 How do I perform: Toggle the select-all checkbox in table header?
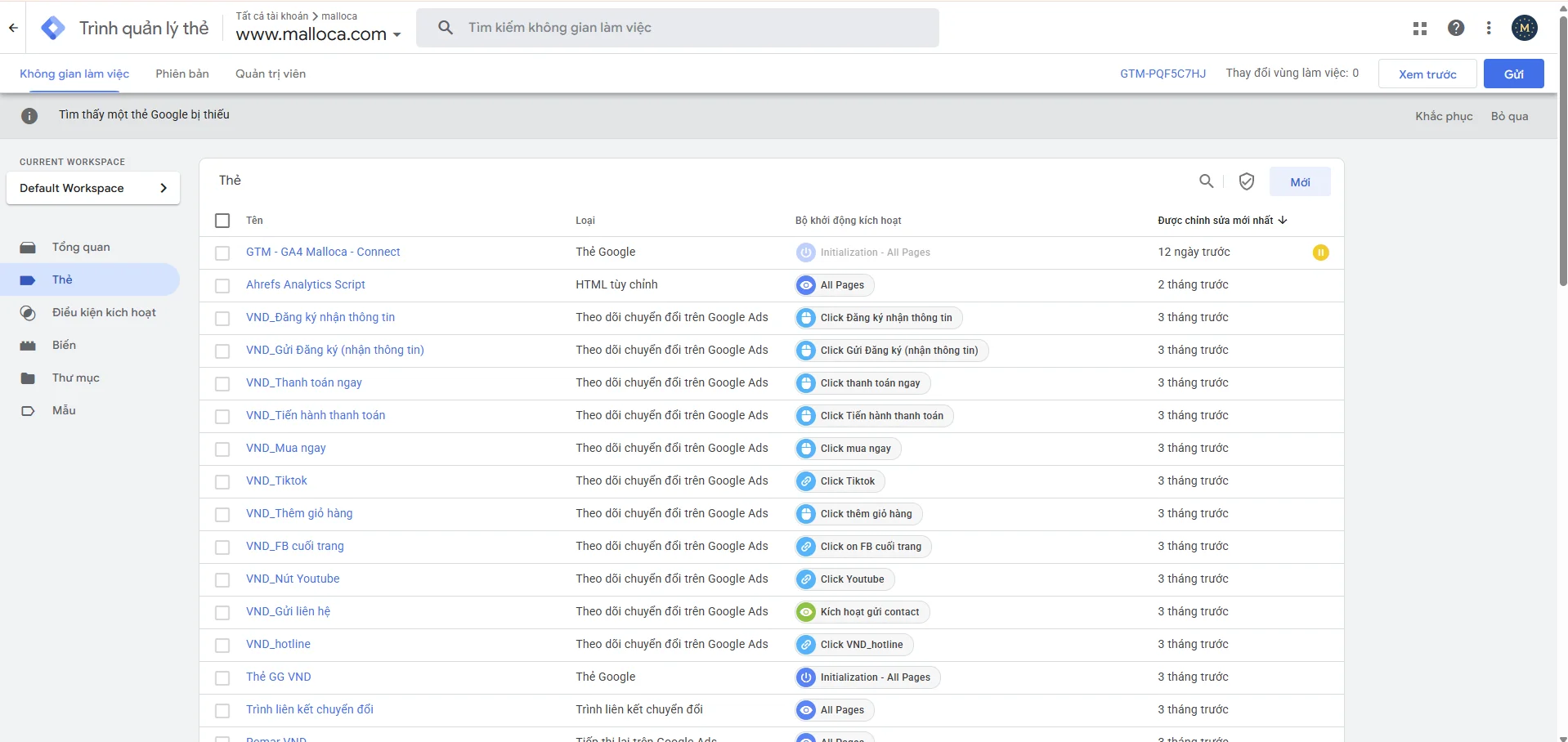222,221
